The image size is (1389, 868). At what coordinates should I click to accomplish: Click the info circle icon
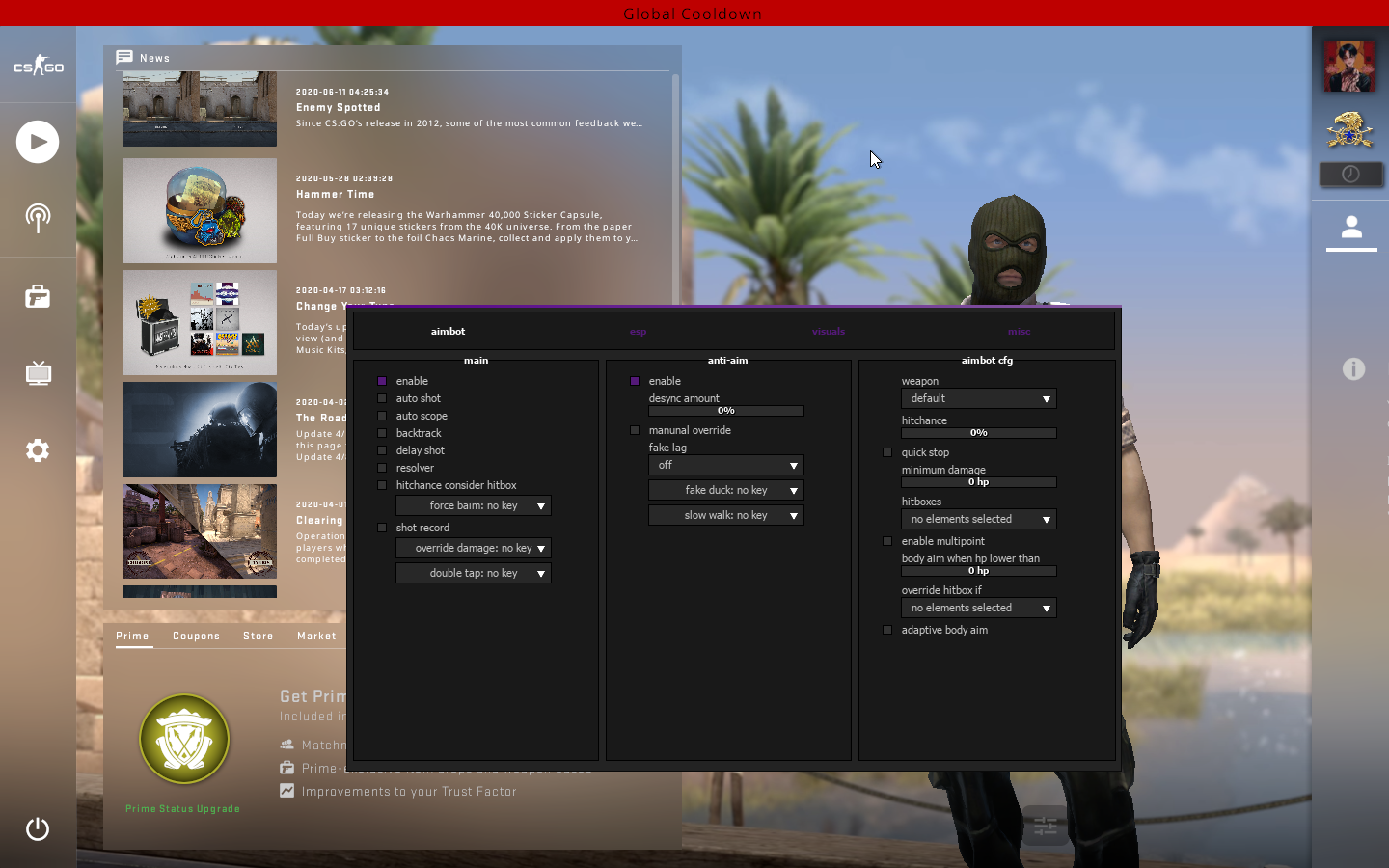[x=1353, y=368]
